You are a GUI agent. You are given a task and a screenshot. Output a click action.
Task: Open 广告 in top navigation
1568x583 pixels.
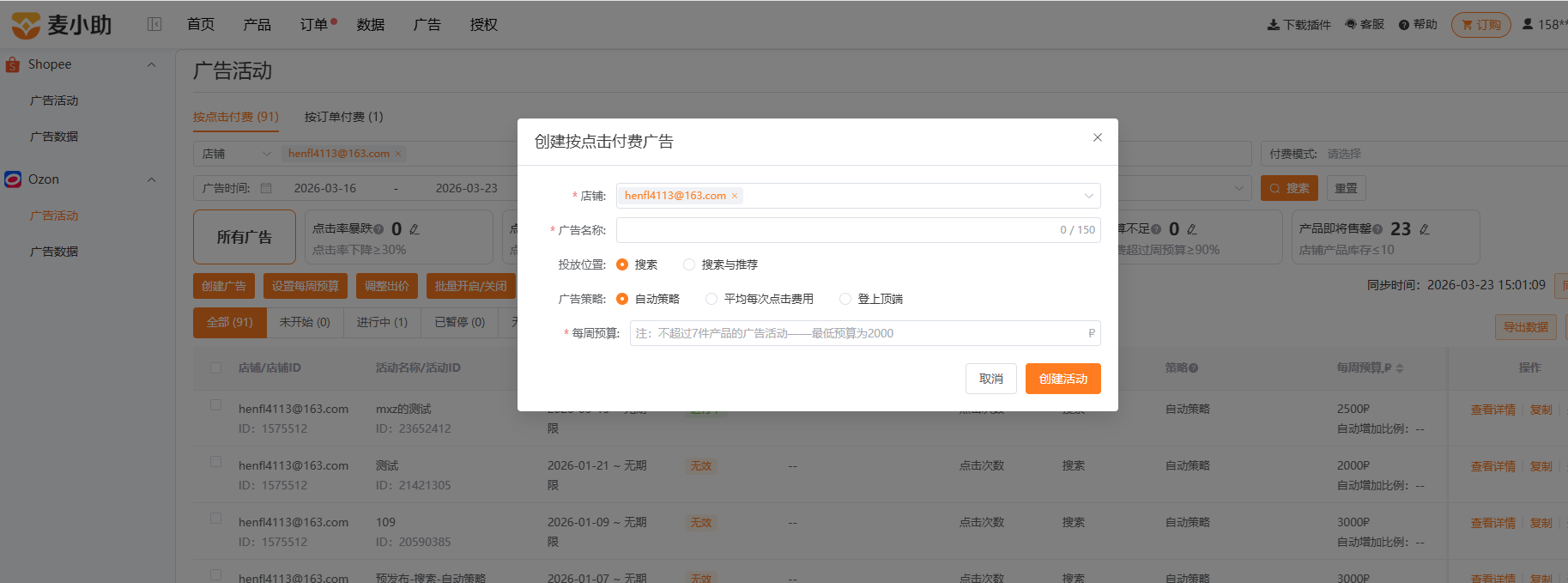pos(427,25)
